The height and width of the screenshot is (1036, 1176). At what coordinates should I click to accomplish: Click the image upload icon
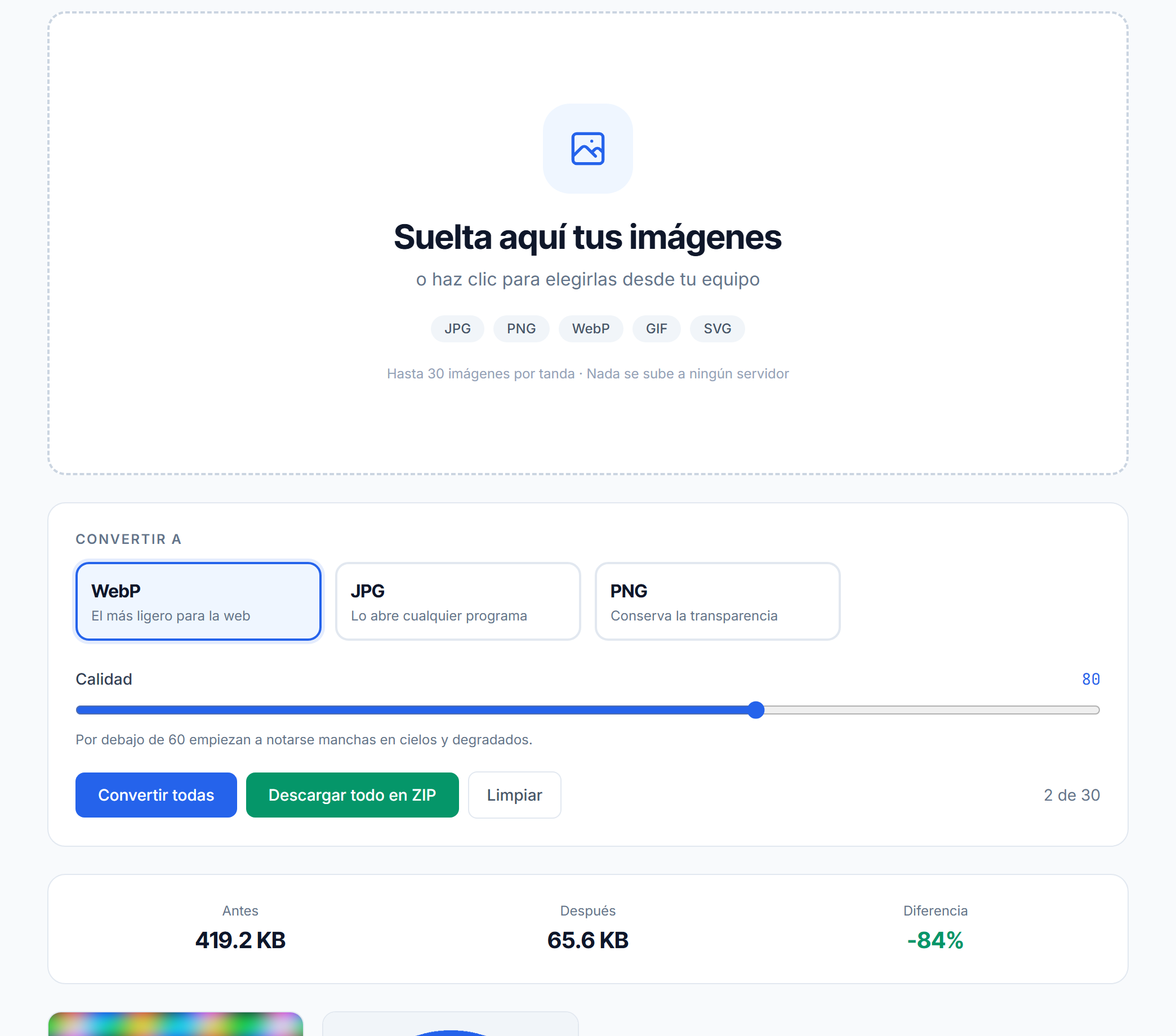click(587, 149)
